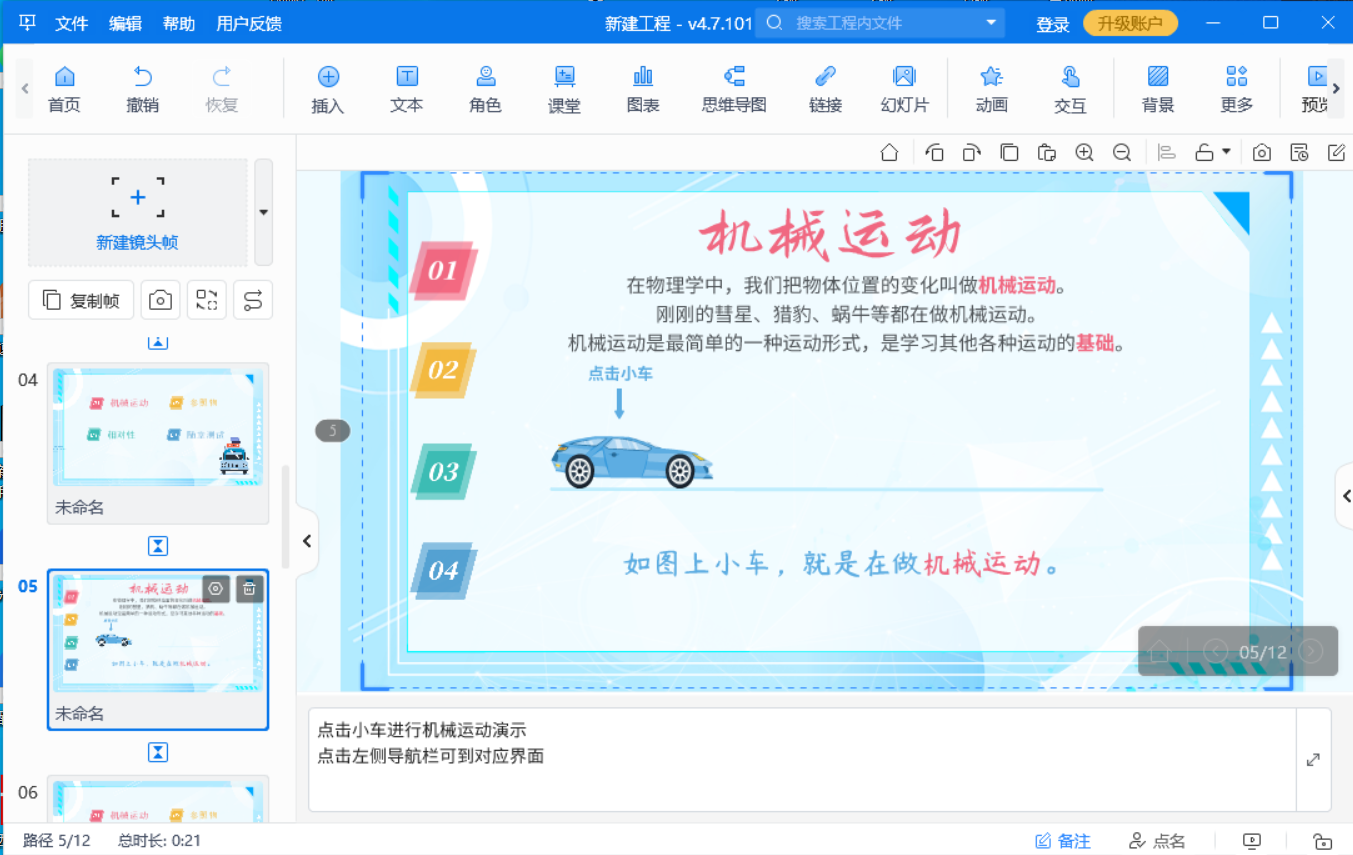Click the camera icon beside 复制帧
This screenshot has height=855, width=1353.
pyautogui.click(x=160, y=300)
